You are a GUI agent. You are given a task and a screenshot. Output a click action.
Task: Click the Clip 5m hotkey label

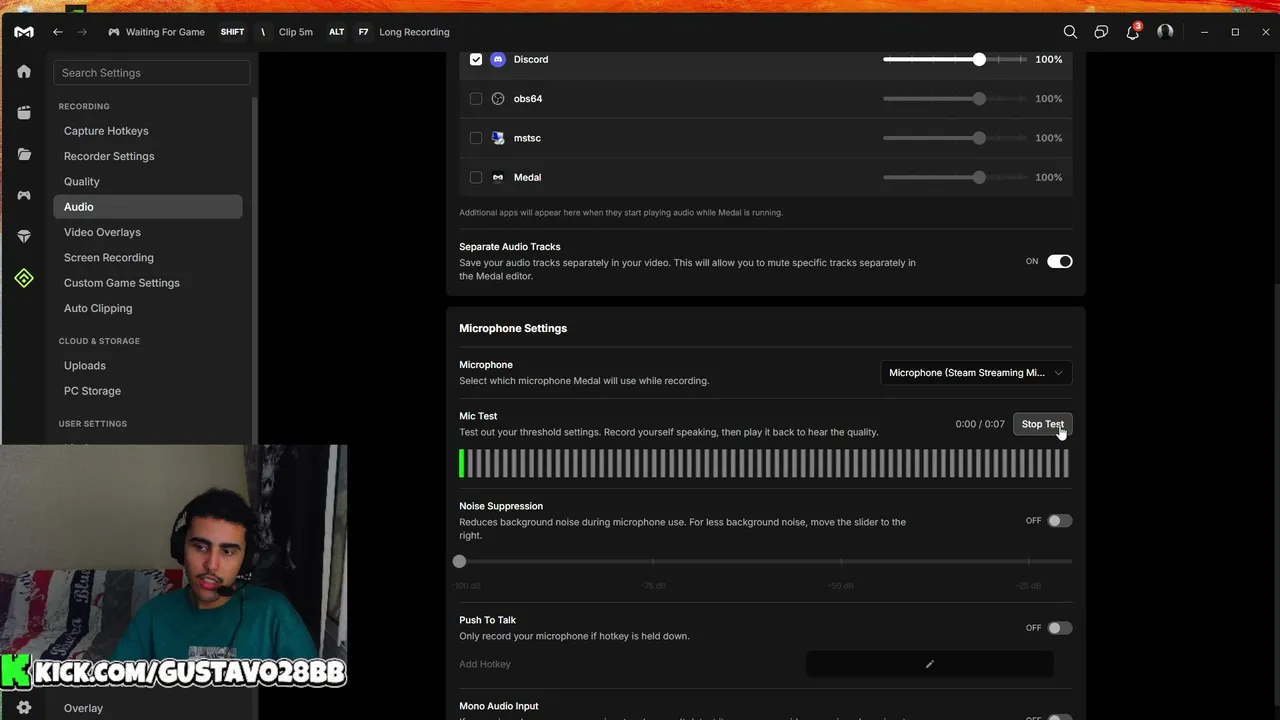click(296, 32)
